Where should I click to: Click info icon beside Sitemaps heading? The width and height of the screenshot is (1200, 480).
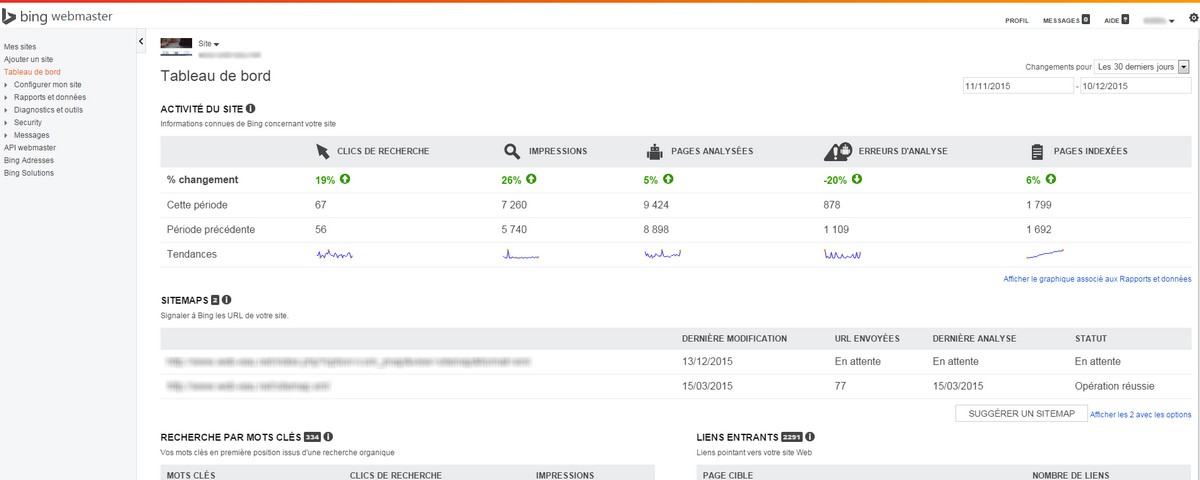click(x=226, y=300)
